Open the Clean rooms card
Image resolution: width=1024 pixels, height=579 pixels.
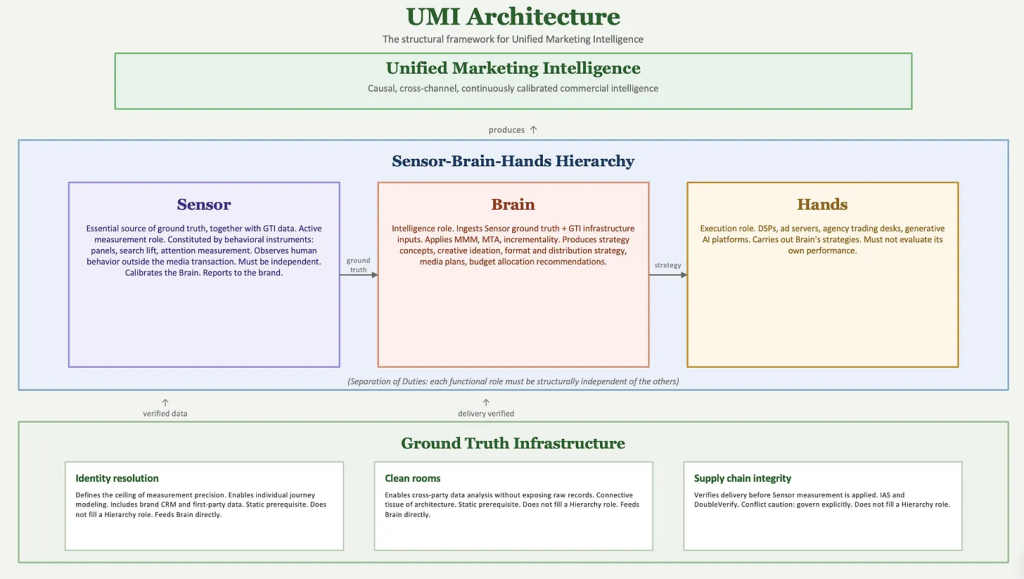click(x=513, y=506)
